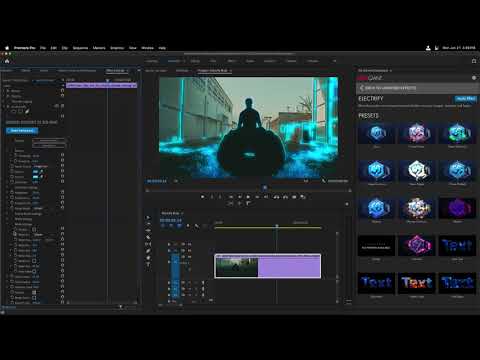Expand the top video track header
Image resolution: width=480 pixels, height=360 pixels.
click(179, 244)
